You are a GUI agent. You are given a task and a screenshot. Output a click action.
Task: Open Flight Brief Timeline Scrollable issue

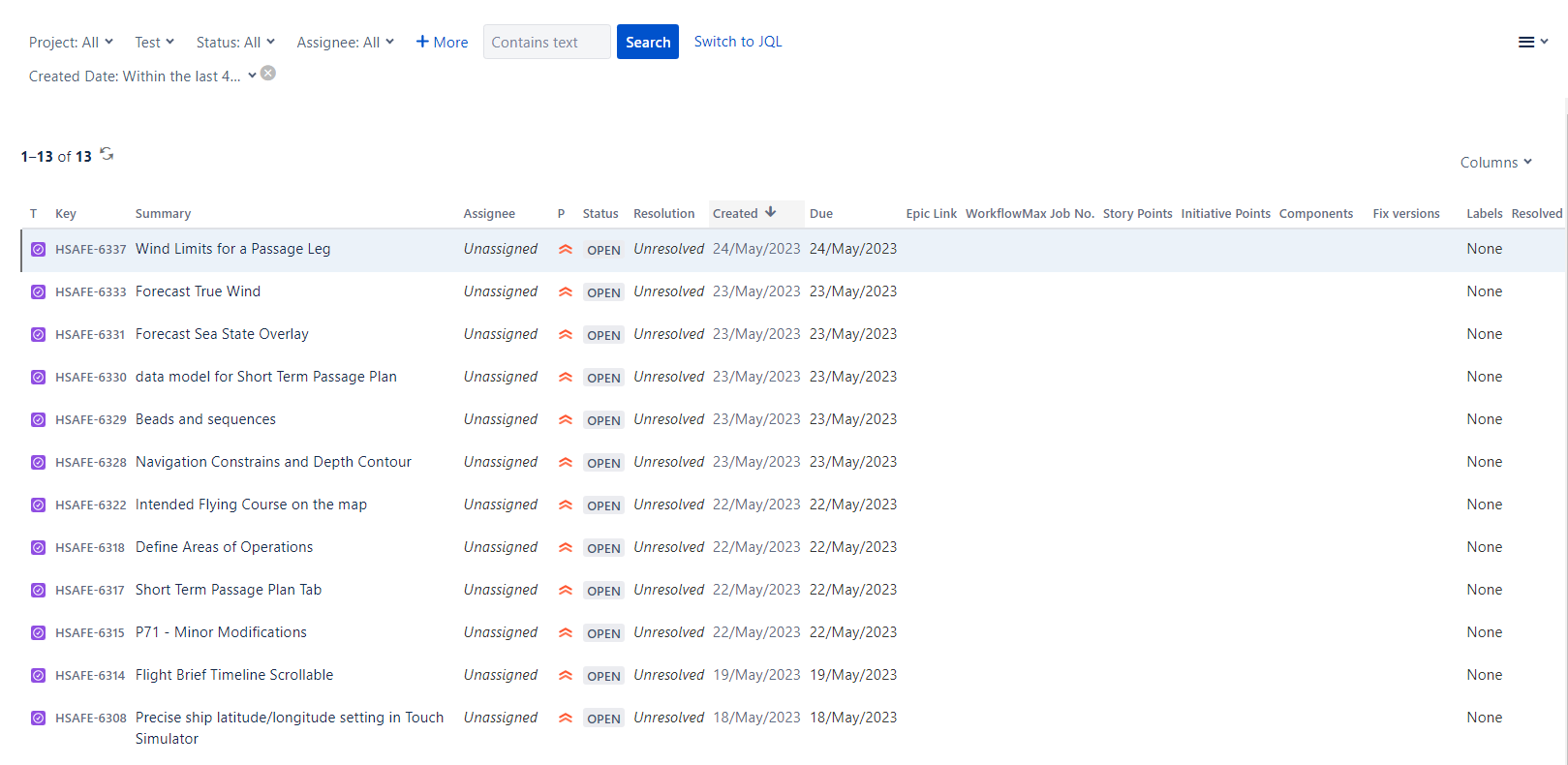pos(234,675)
